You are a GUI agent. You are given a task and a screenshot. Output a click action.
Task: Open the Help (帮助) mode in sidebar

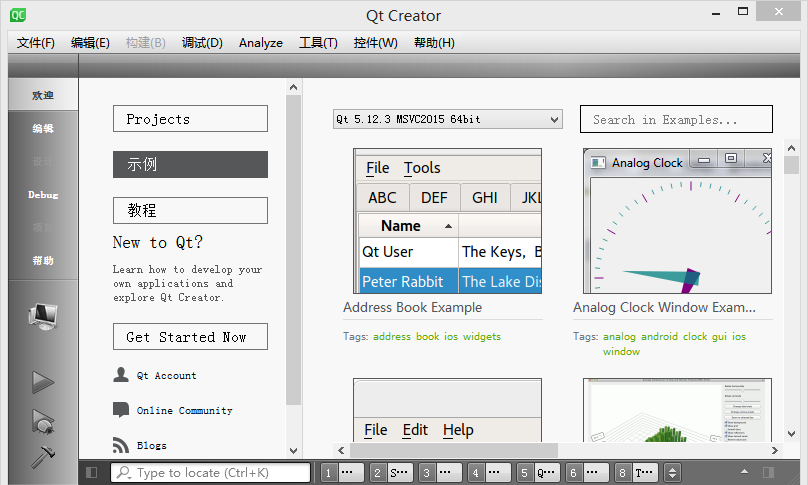(x=43, y=260)
